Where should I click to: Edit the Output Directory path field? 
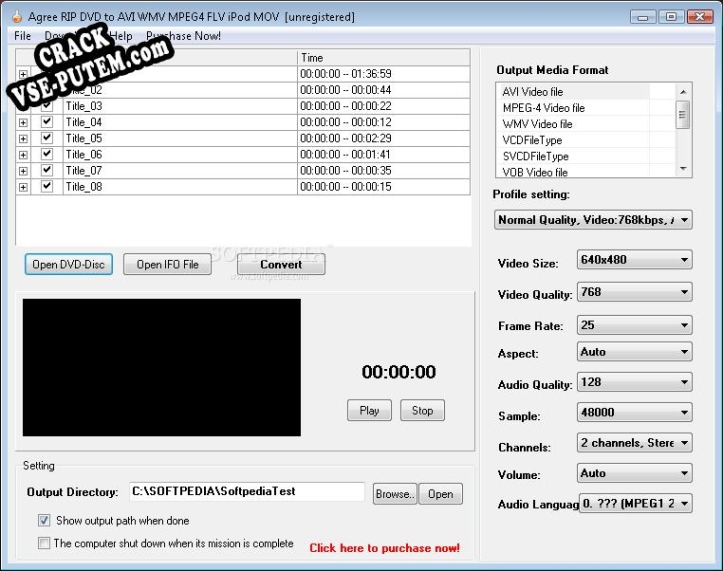pyautogui.click(x=247, y=492)
